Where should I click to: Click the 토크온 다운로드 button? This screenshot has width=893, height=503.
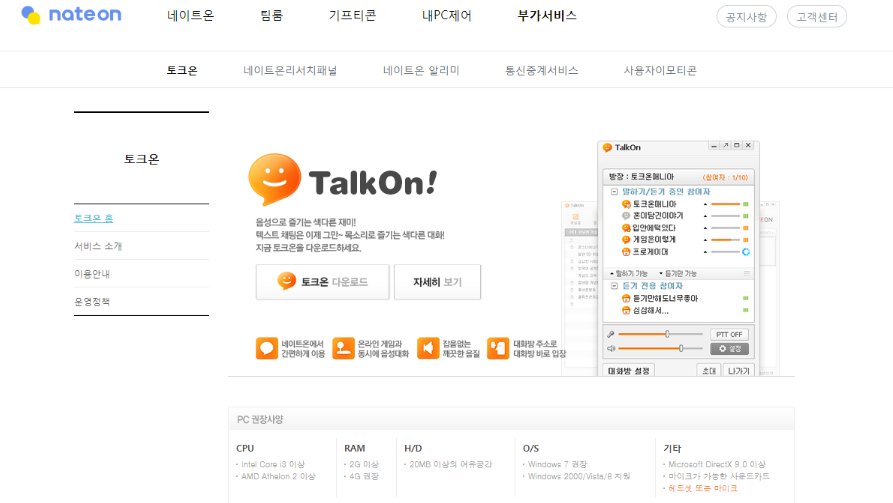(322, 282)
